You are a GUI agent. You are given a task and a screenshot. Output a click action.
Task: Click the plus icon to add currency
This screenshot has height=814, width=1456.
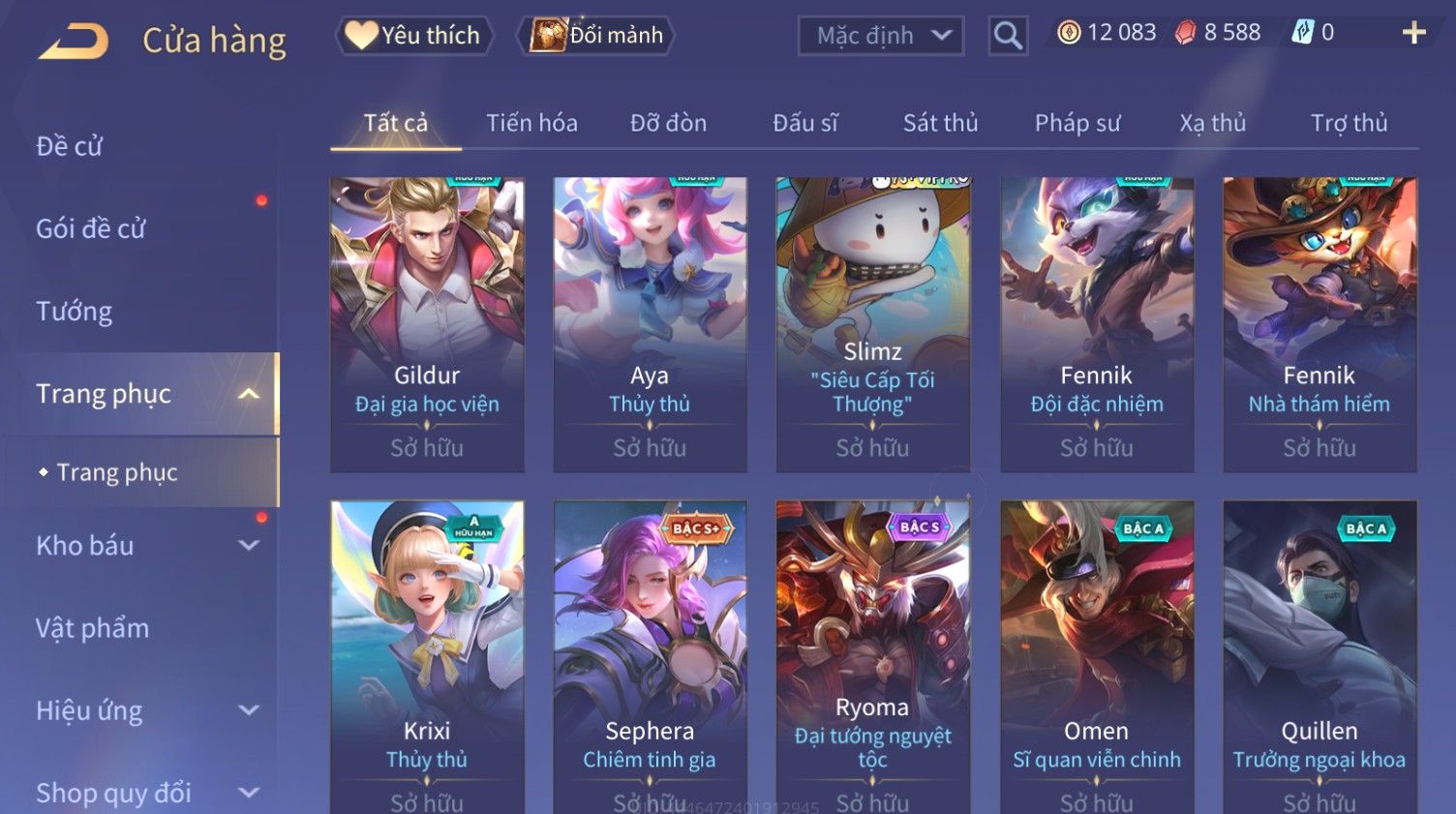click(1413, 33)
